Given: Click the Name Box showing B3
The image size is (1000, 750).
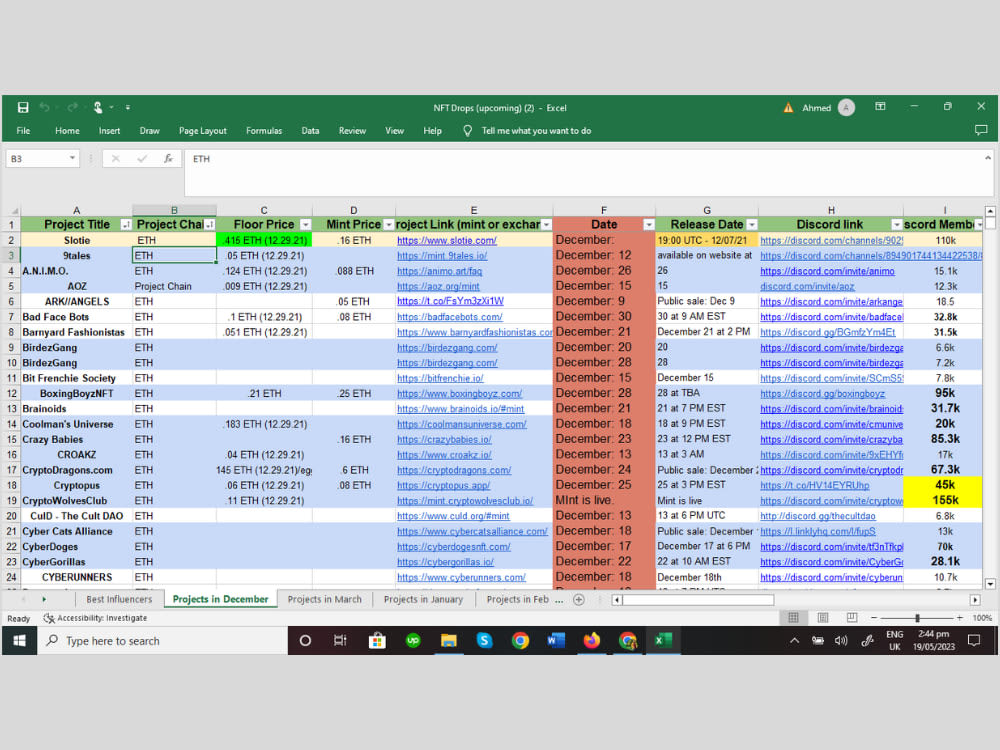Looking at the screenshot, I should [x=37, y=158].
